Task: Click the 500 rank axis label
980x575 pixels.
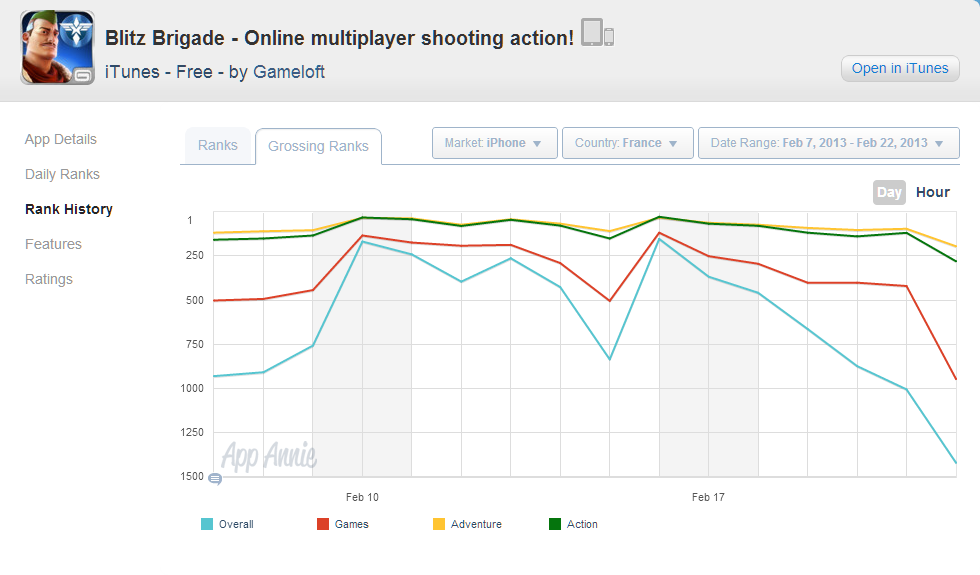Action: 194,301
